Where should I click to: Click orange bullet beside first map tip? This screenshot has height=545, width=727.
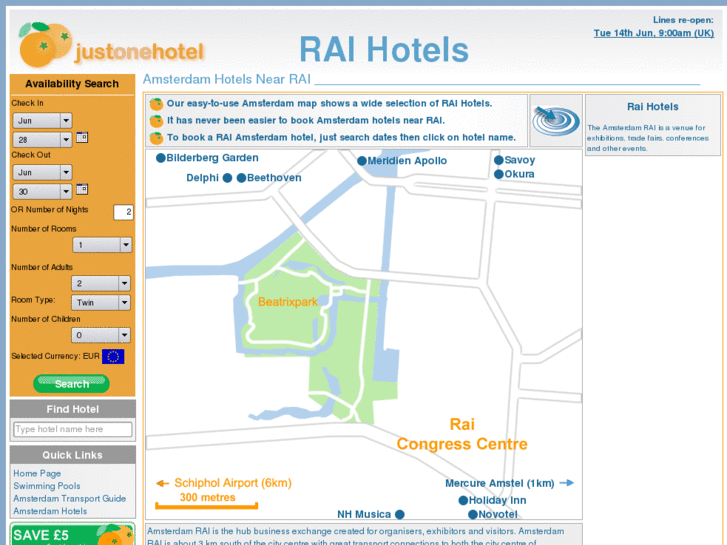point(156,104)
